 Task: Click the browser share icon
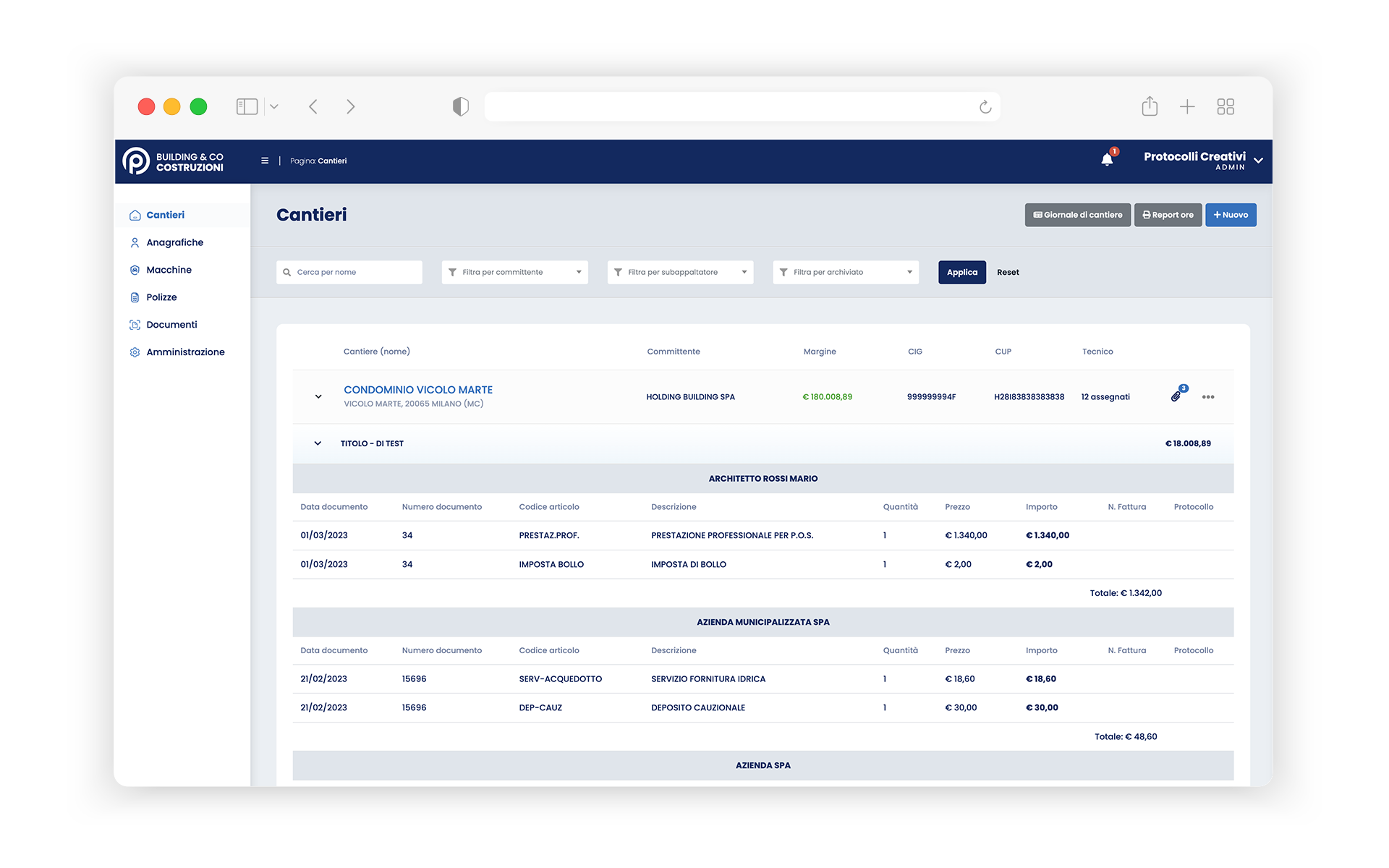(x=1150, y=106)
